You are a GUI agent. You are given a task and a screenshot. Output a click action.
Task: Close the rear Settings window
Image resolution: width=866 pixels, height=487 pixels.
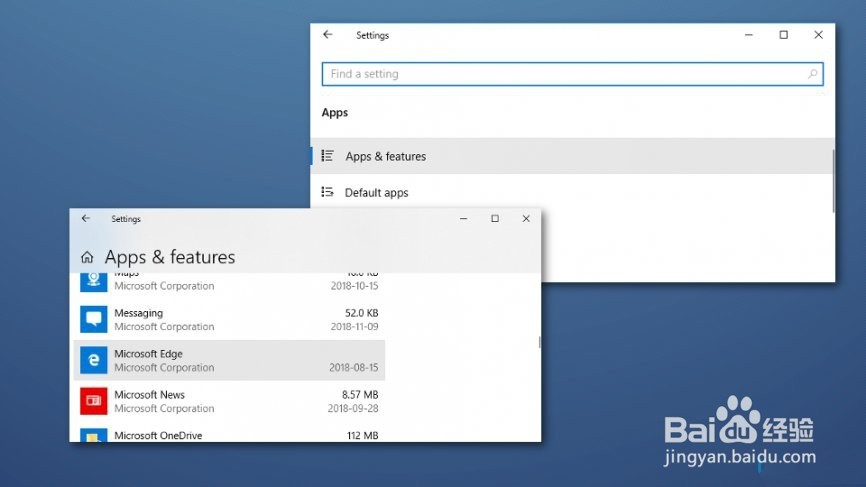click(819, 35)
